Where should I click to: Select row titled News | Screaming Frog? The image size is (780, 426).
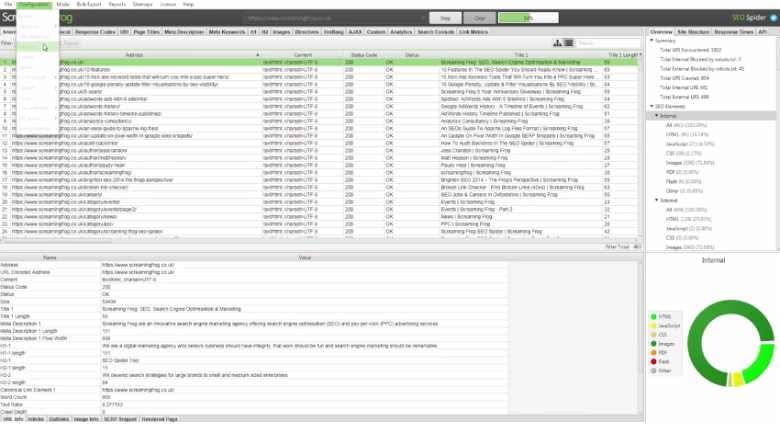[x=320, y=216]
